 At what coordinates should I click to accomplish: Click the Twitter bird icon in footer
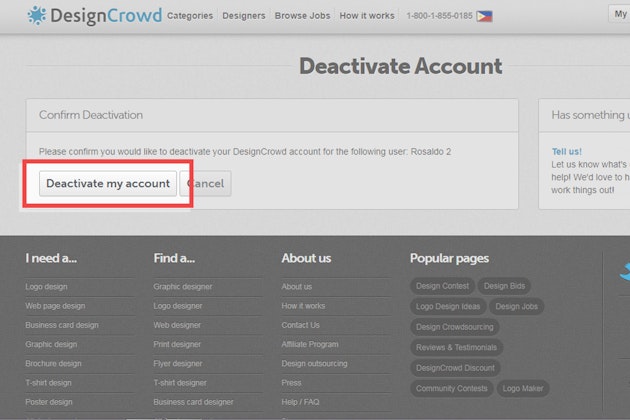point(625,272)
